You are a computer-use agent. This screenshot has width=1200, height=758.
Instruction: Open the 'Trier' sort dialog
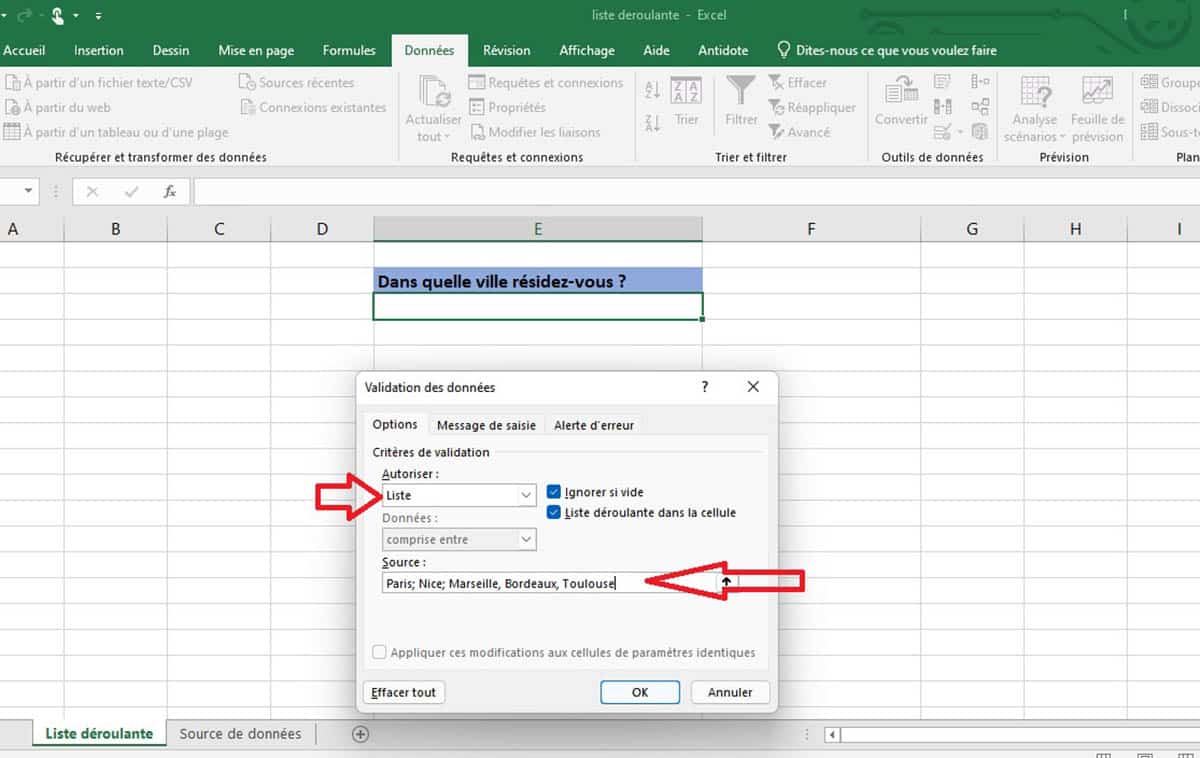(x=686, y=102)
